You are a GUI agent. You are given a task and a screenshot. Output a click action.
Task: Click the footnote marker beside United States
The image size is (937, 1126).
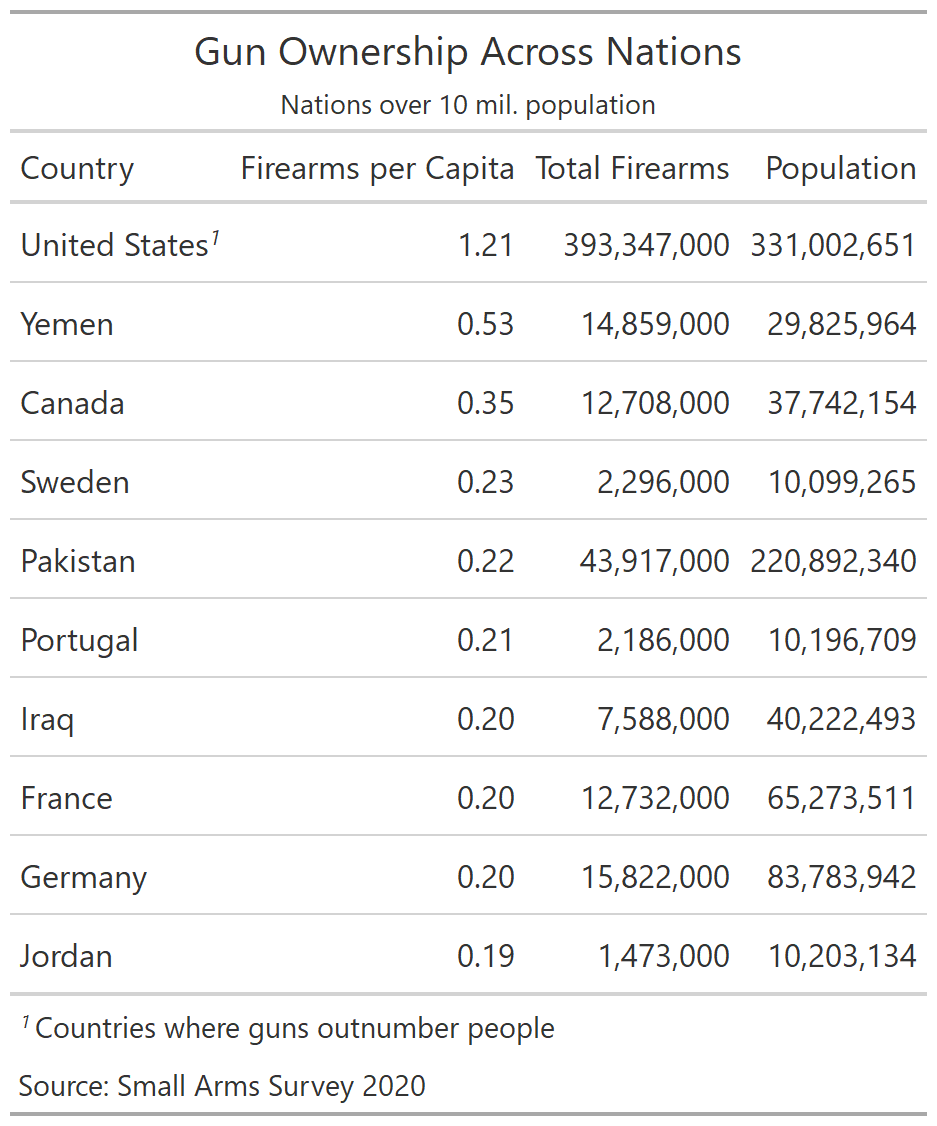[x=215, y=238]
